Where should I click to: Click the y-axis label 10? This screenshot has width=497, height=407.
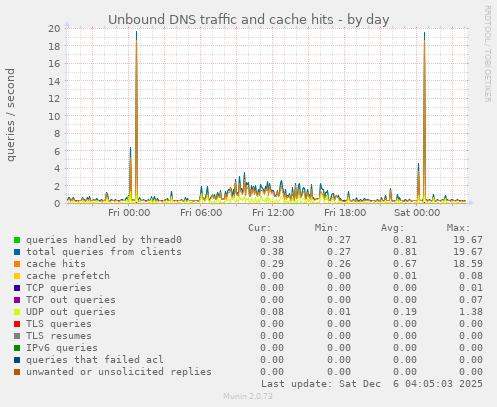[x=54, y=116]
